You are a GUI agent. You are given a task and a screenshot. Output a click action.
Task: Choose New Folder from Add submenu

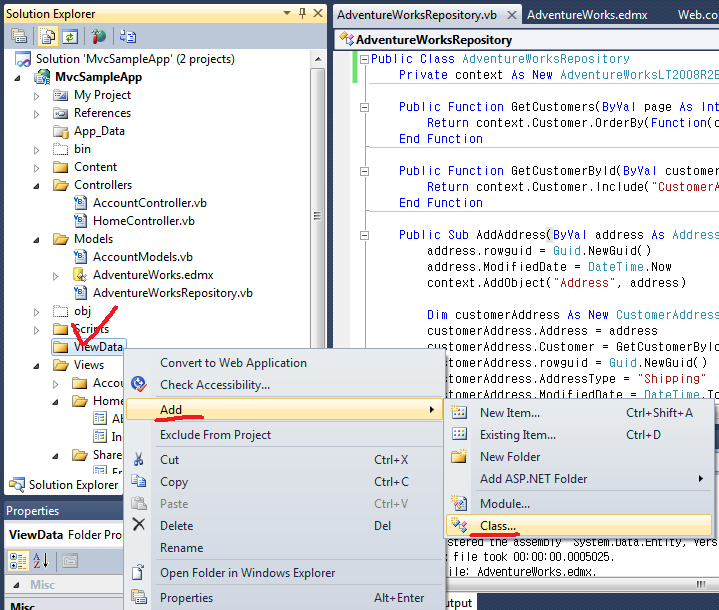pos(579,457)
